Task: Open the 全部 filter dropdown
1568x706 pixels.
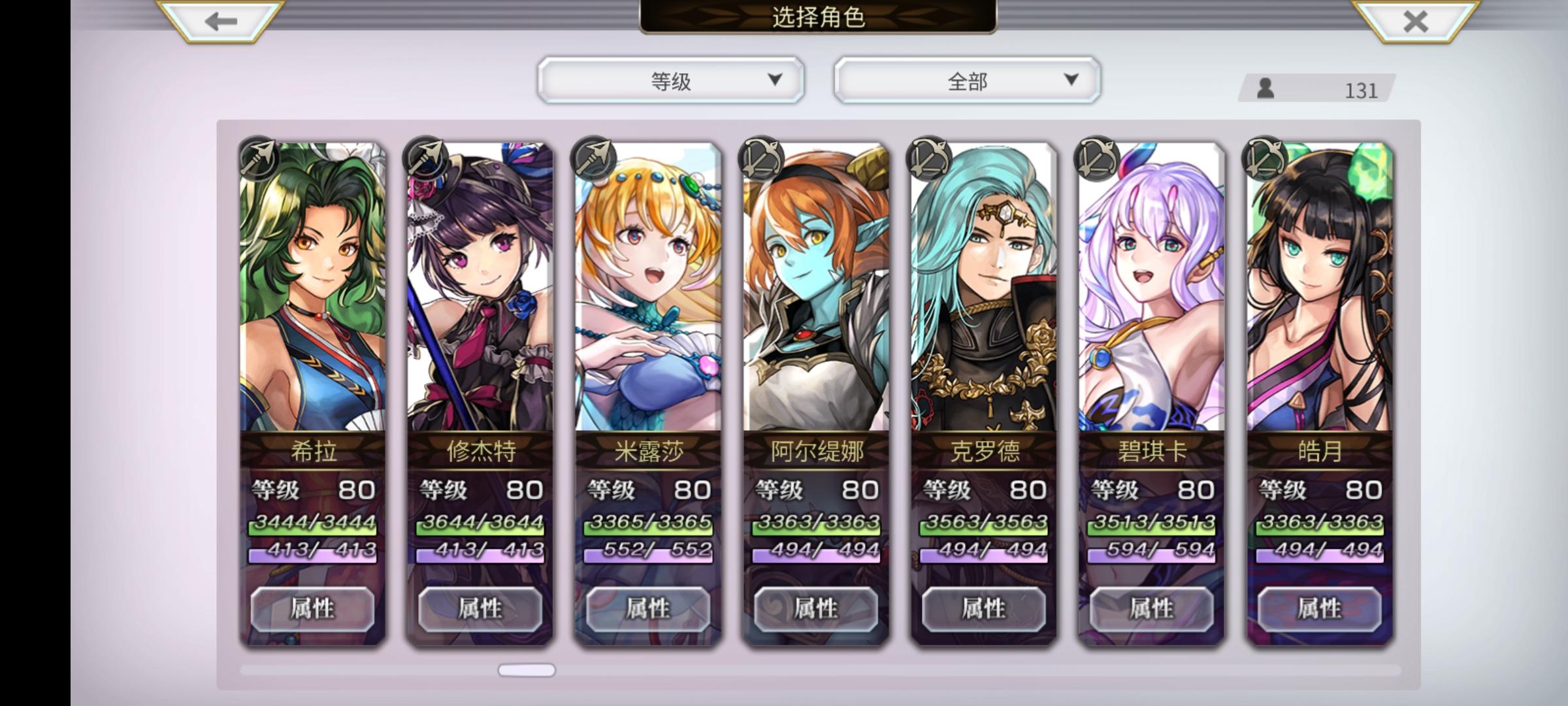Action: [x=968, y=80]
